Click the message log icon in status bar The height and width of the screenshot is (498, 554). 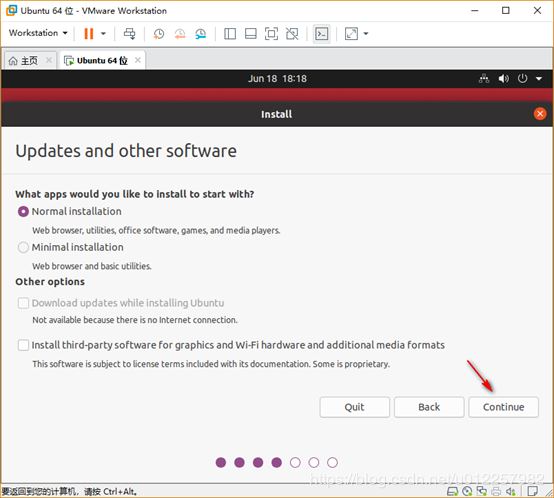click(533, 491)
